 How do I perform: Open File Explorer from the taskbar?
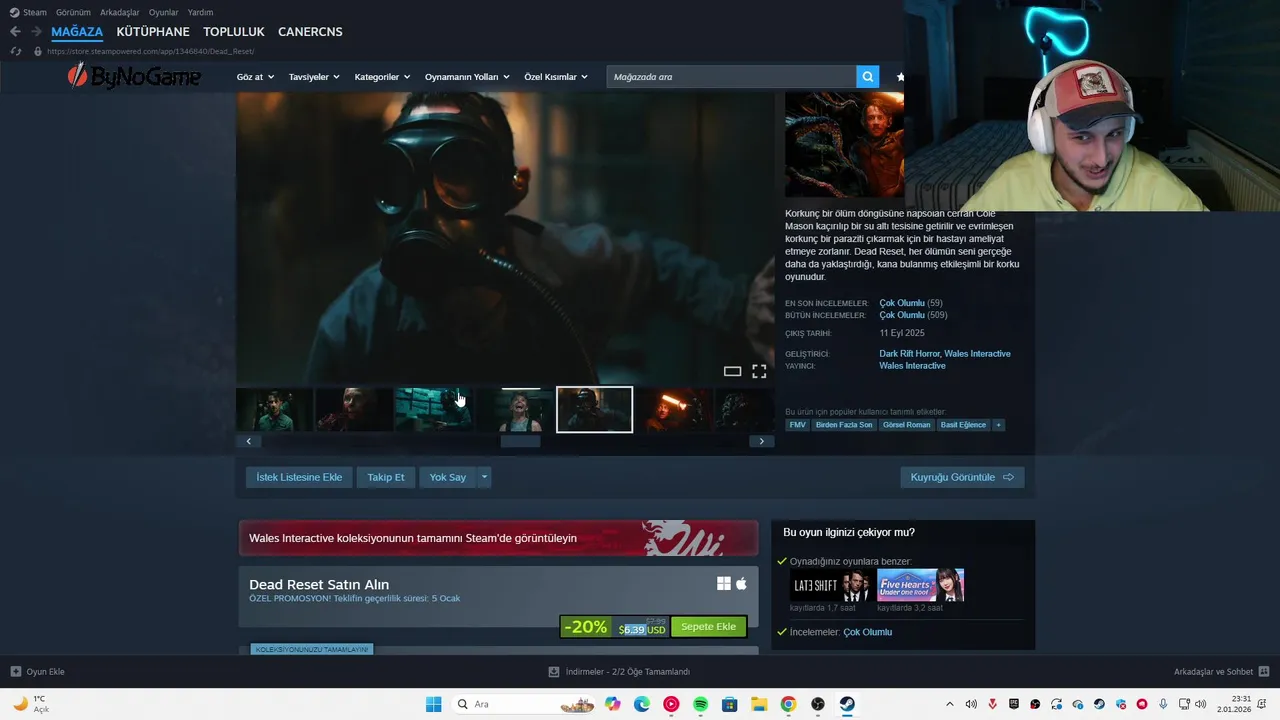coord(759,704)
